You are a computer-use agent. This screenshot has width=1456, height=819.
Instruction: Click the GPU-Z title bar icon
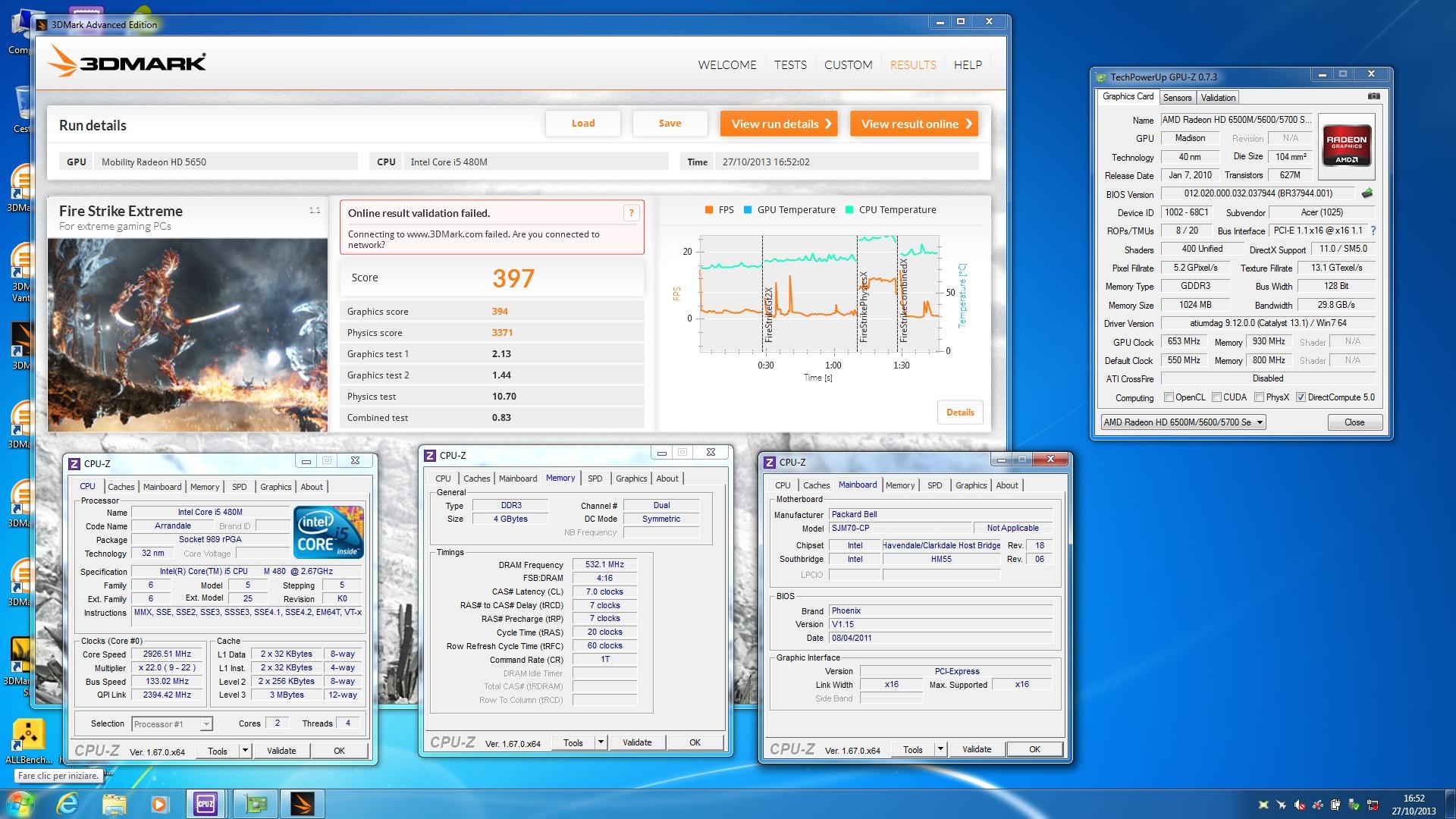[1101, 77]
